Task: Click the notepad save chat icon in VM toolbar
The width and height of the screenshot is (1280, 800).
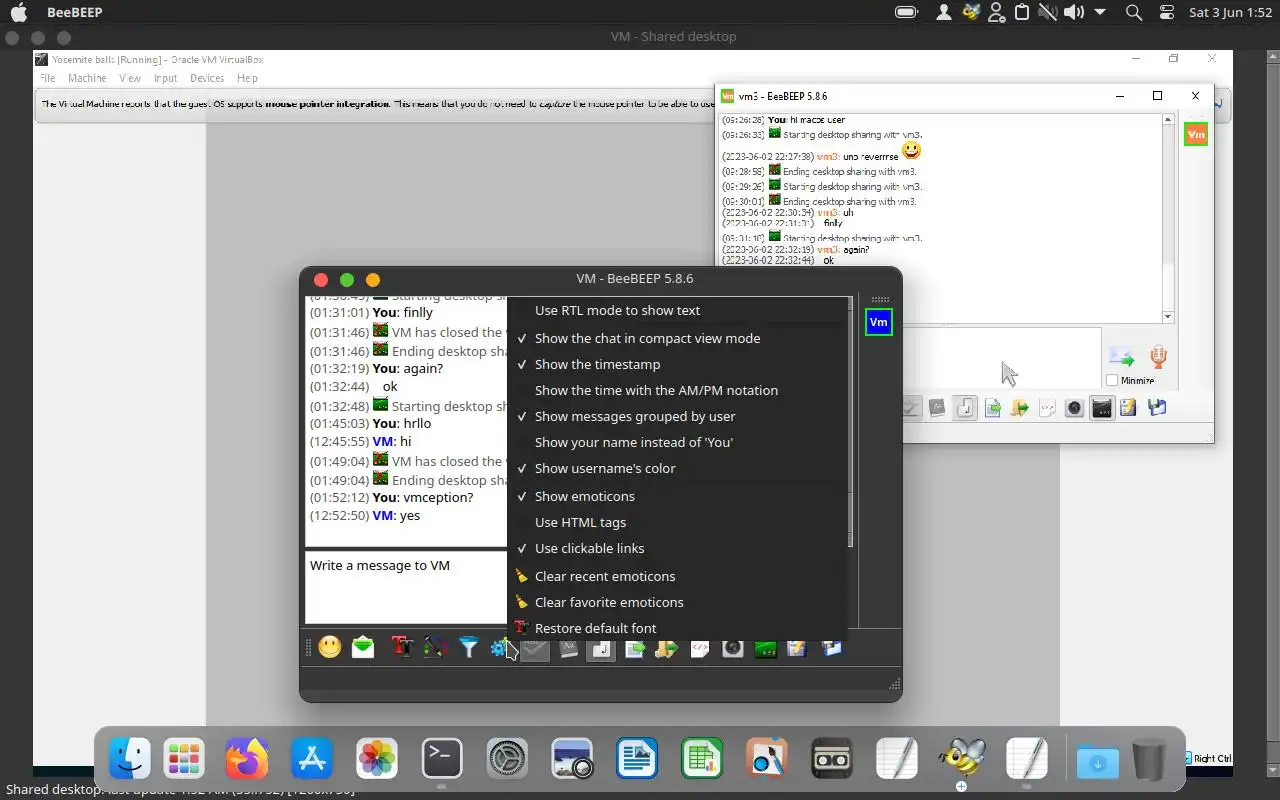Action: (x=797, y=649)
